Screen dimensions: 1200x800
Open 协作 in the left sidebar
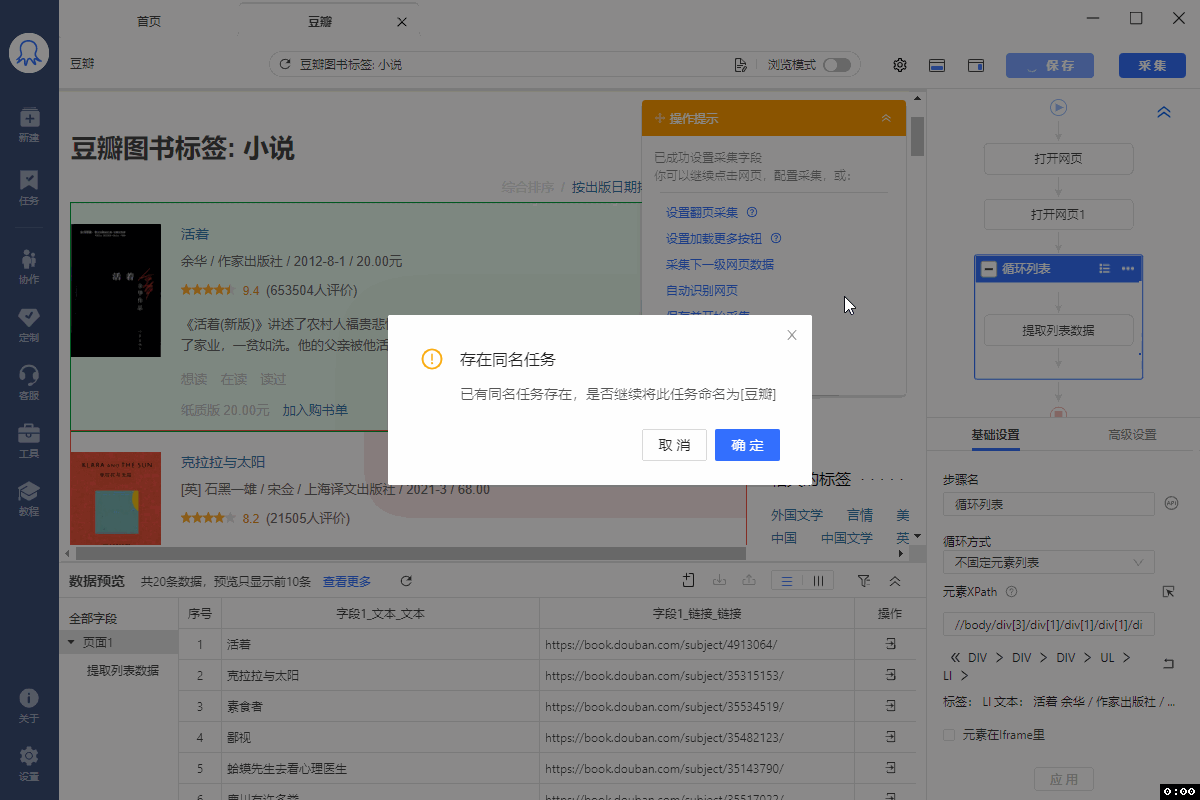click(29, 267)
